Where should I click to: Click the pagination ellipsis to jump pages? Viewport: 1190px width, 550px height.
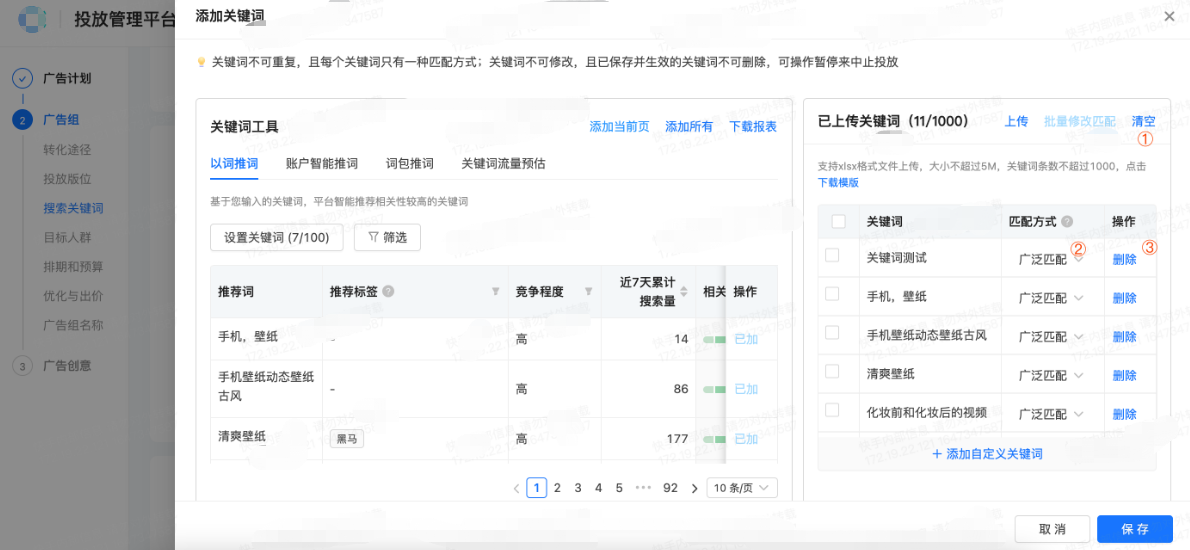point(644,488)
